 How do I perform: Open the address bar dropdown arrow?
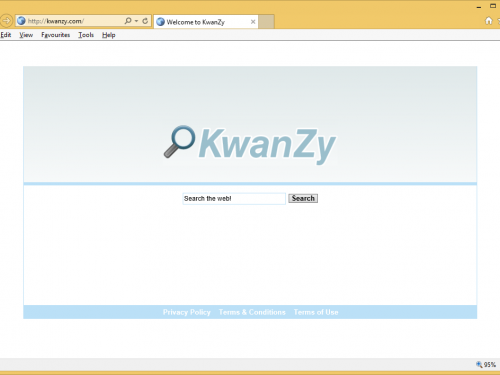[136, 21]
